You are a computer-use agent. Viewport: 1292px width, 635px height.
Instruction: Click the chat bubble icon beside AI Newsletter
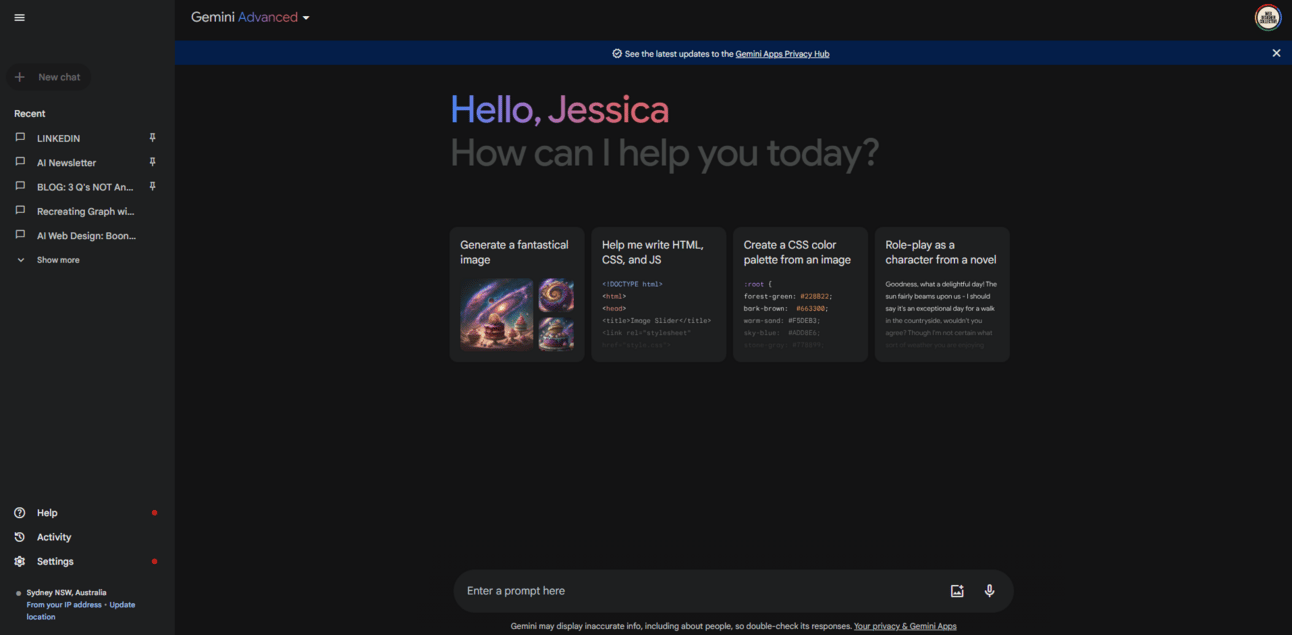(x=20, y=162)
